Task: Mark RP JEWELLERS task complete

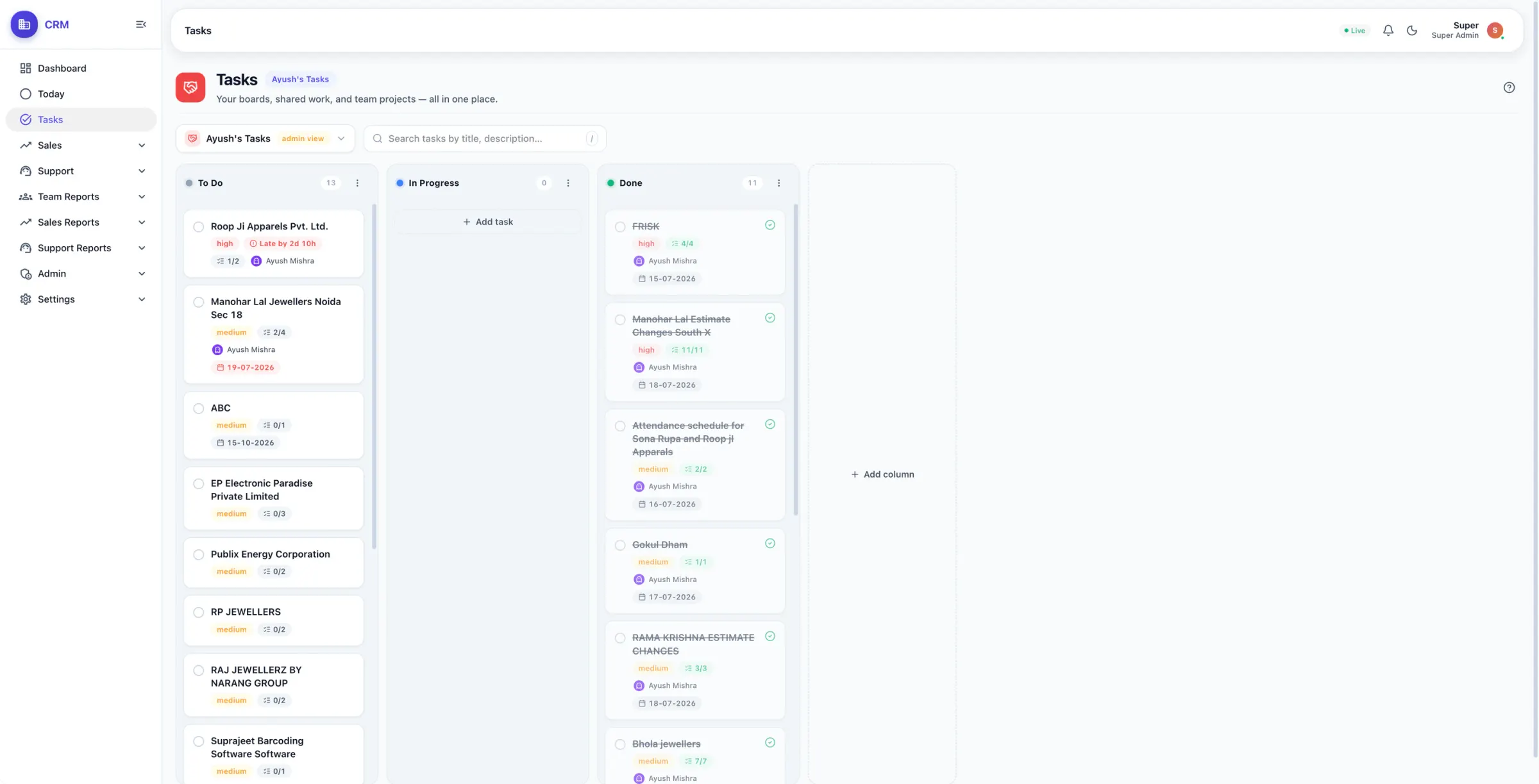Action: point(199,612)
